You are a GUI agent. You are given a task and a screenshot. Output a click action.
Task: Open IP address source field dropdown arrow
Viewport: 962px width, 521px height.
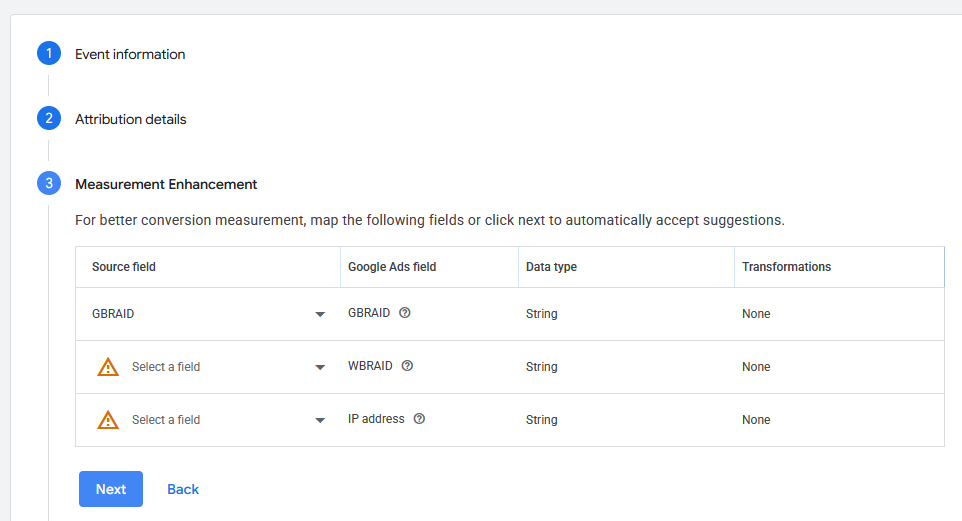(x=320, y=420)
